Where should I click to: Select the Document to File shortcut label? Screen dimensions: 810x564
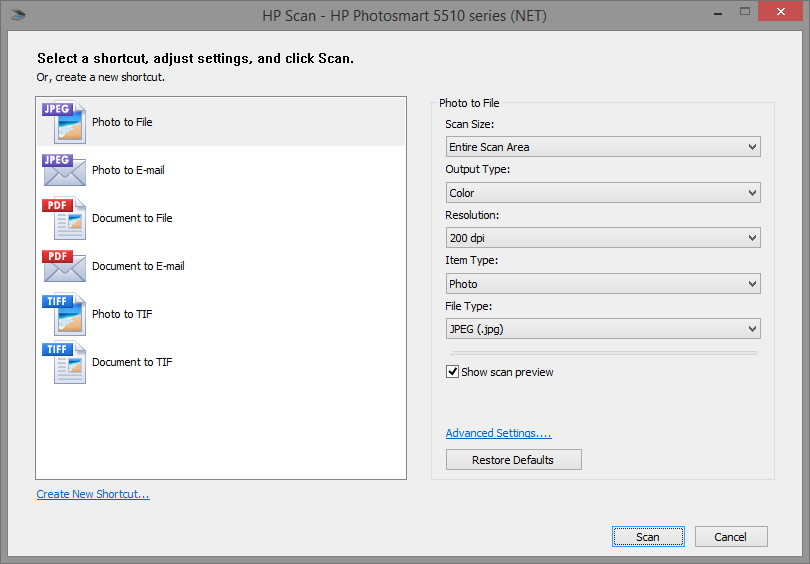[132, 218]
